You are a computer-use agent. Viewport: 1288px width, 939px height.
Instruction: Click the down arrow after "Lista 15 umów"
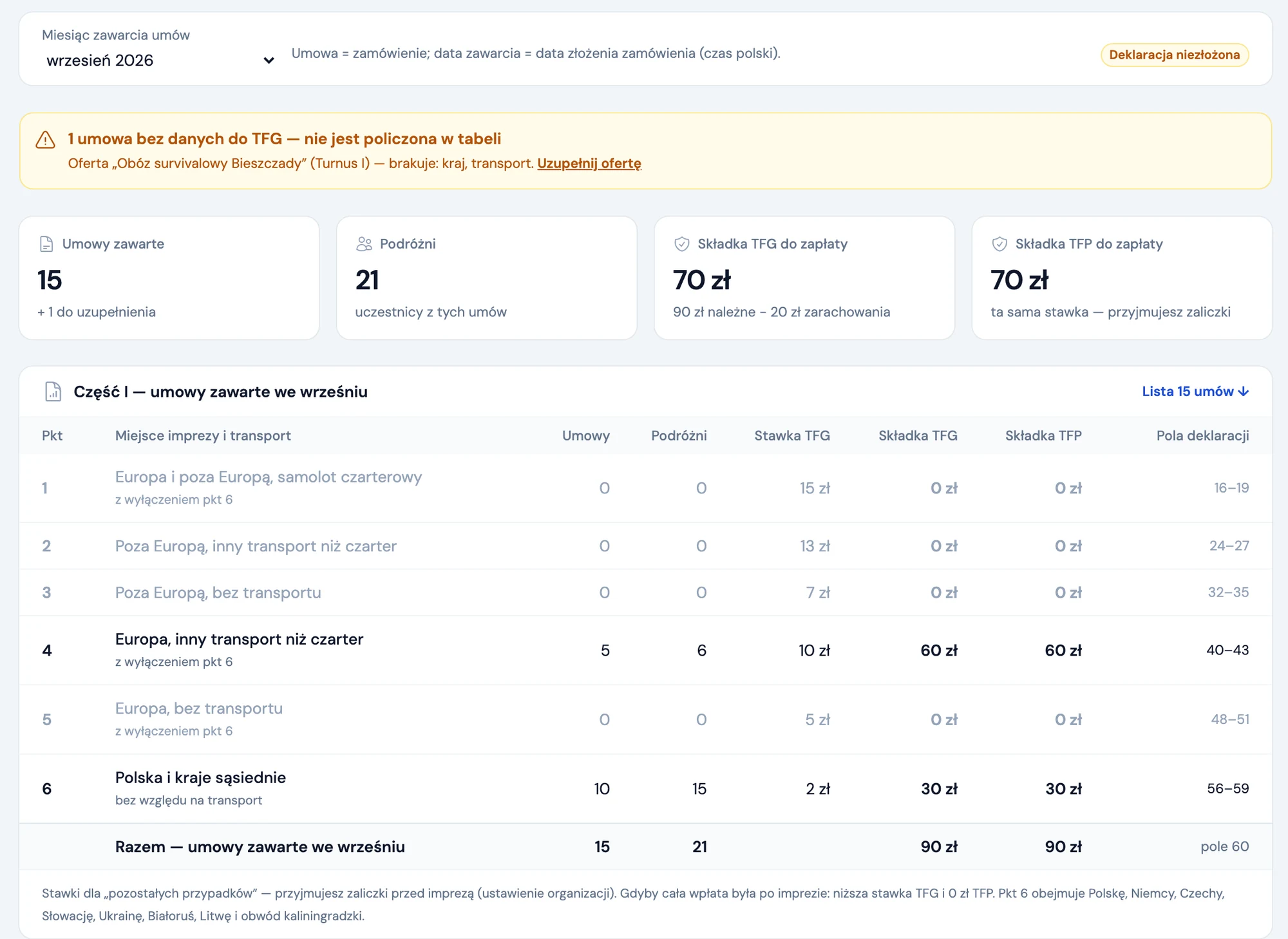(x=1244, y=392)
